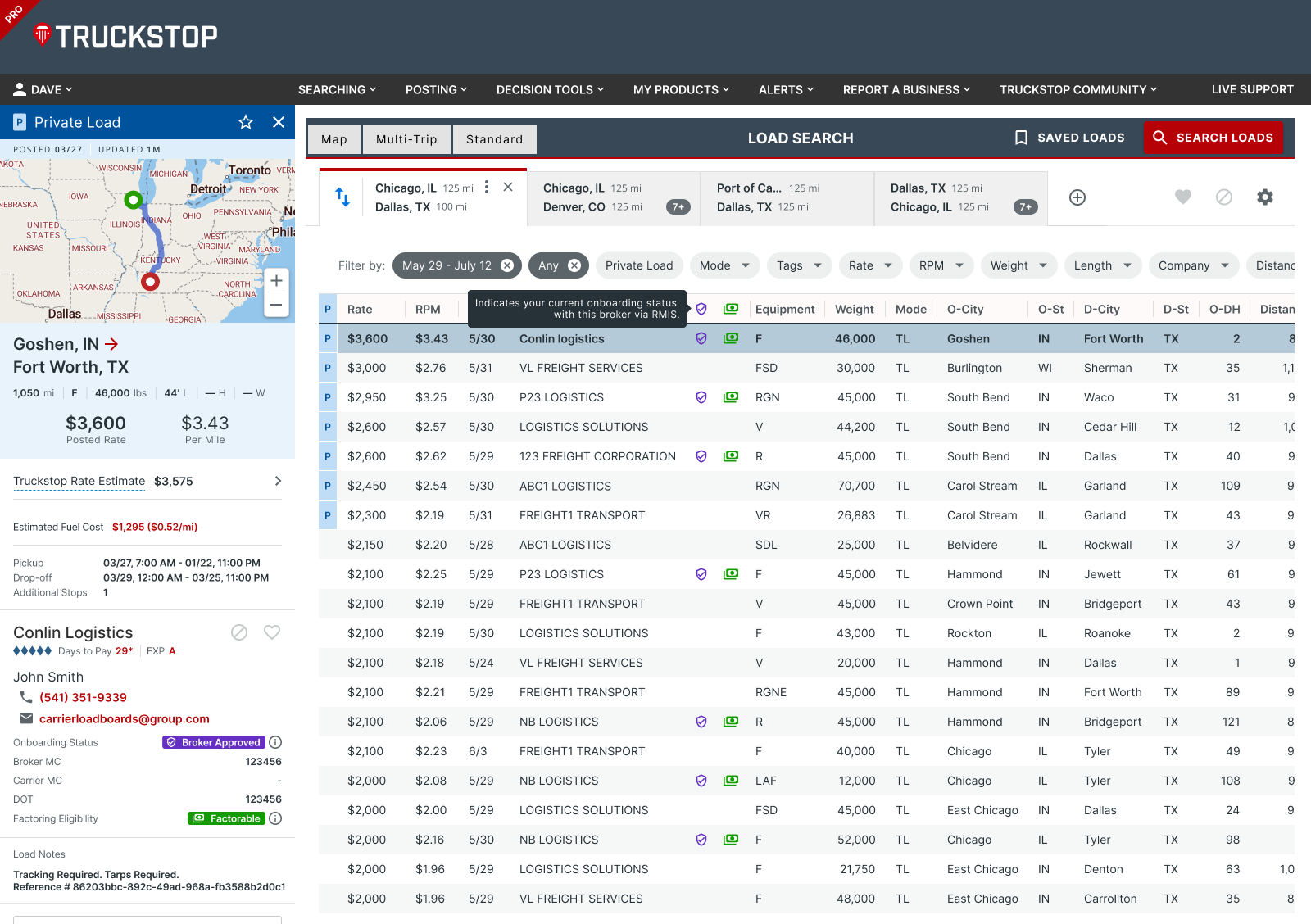The image size is (1311, 924).
Task: Open search settings gear icon
Action: coord(1265,197)
